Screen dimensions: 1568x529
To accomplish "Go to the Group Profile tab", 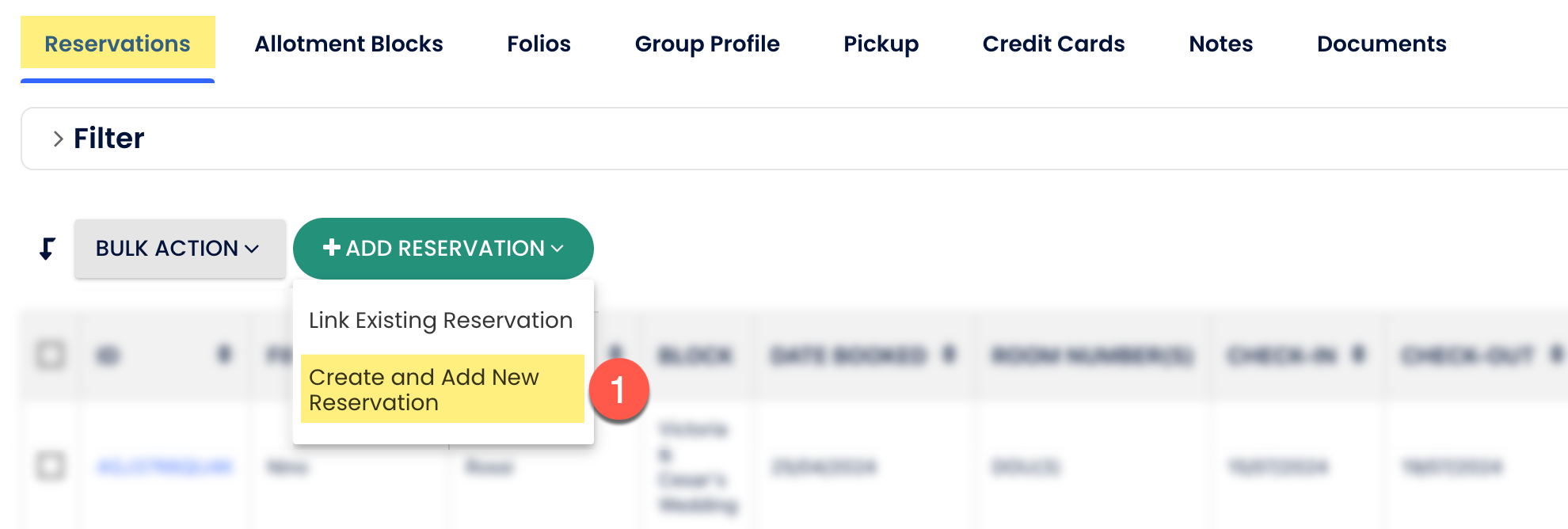I will (707, 44).
